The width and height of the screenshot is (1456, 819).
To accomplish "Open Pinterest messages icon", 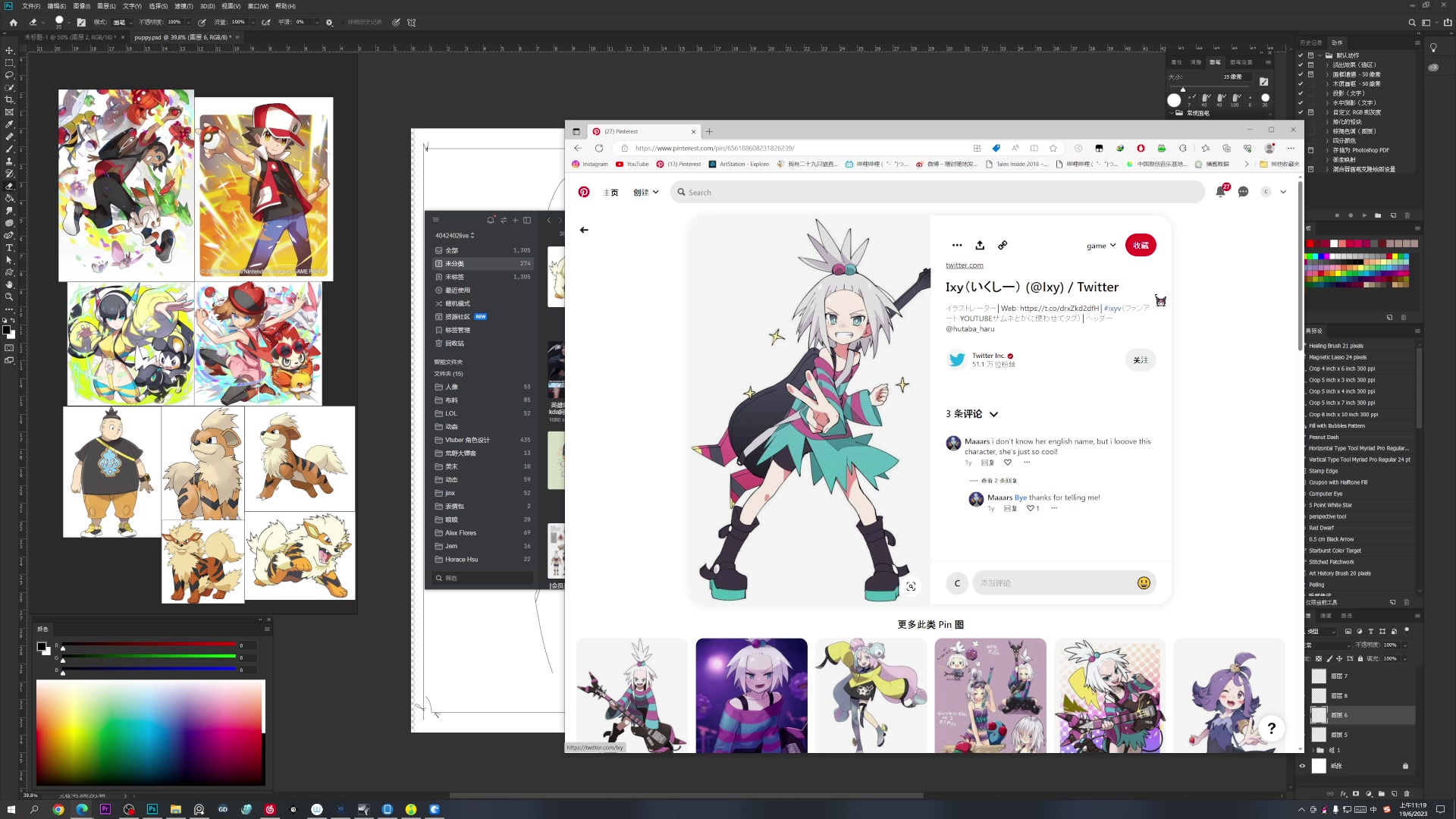I will click(1243, 192).
